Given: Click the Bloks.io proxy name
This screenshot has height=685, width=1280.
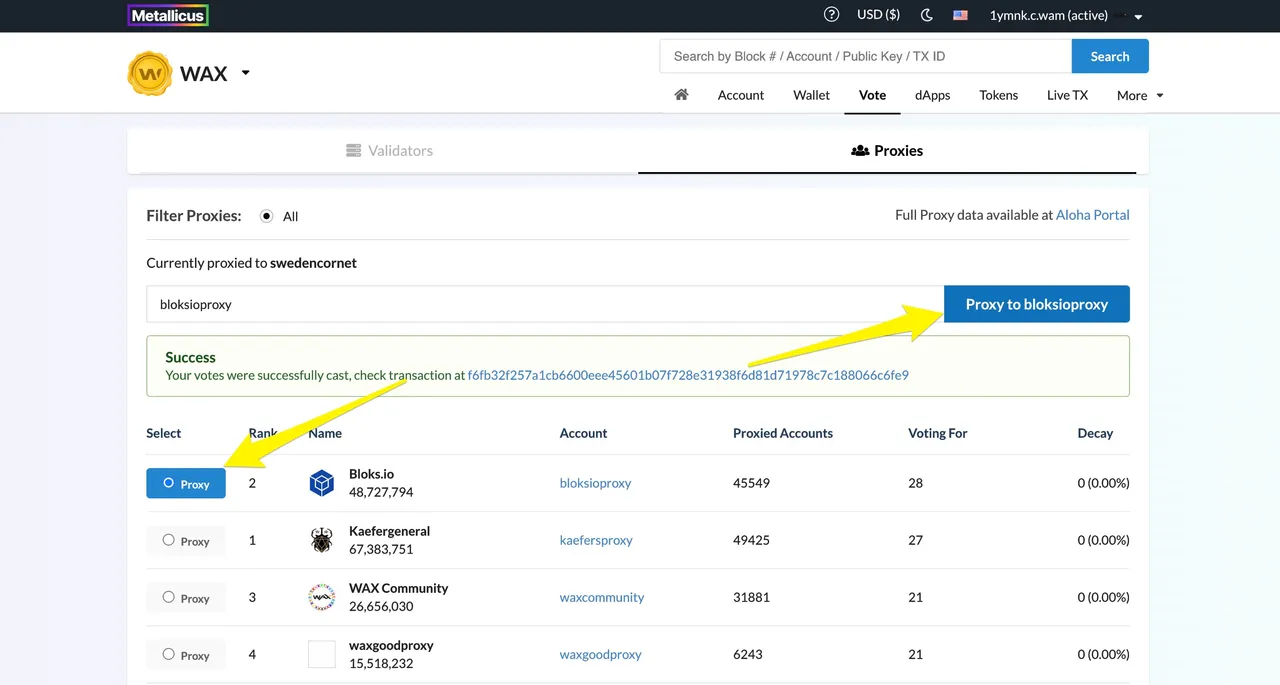Looking at the screenshot, I should (x=372, y=474).
